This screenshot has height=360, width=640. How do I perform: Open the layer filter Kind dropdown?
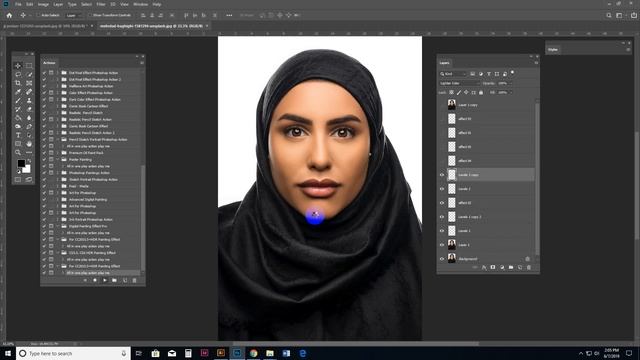pyautogui.click(x=453, y=74)
